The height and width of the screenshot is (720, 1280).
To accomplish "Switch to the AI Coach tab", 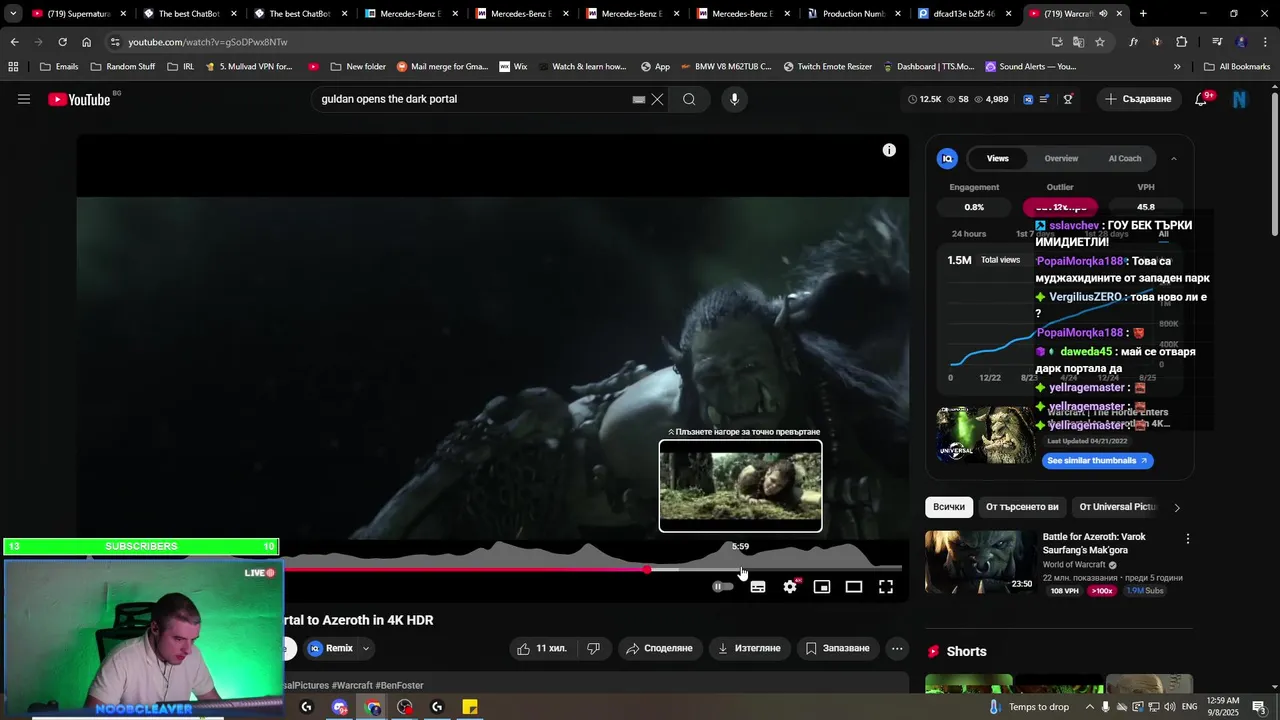I will pyautogui.click(x=1125, y=158).
